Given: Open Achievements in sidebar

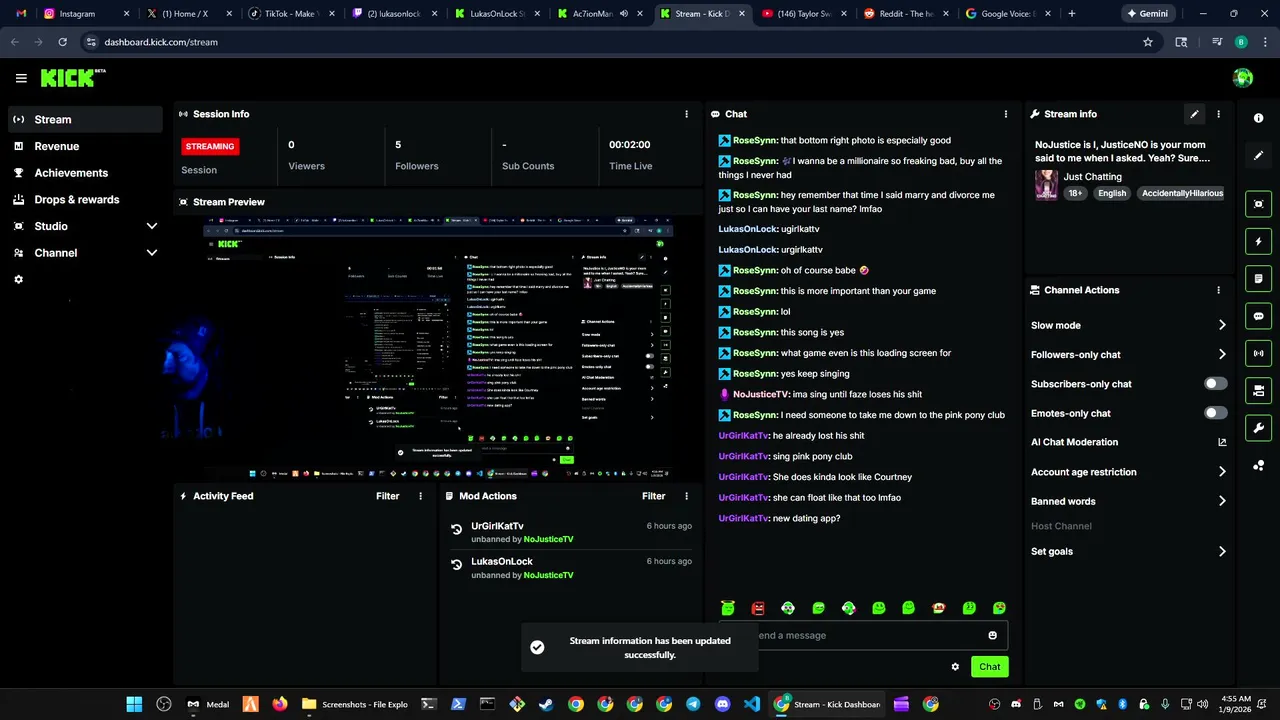Looking at the screenshot, I should pyautogui.click(x=85, y=173).
